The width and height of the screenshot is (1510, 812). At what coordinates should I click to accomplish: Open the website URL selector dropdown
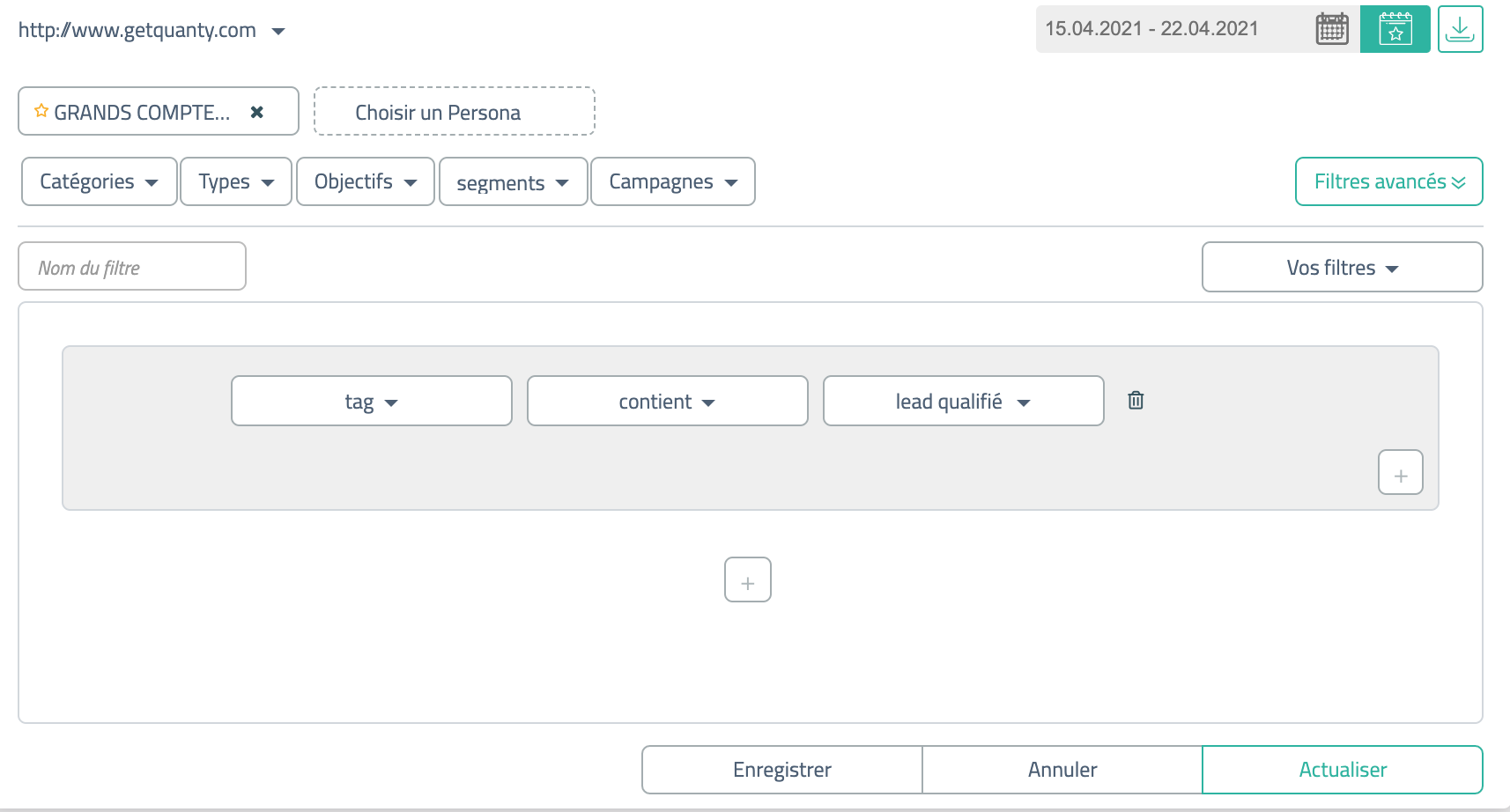152,31
